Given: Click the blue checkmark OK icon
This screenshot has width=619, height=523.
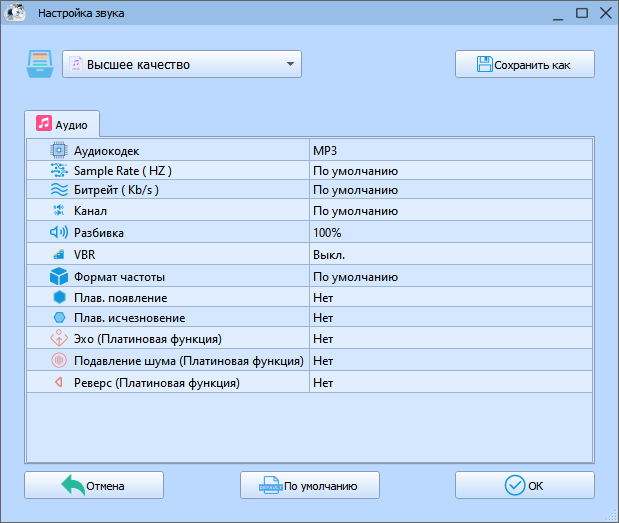Looking at the screenshot, I should click(515, 485).
